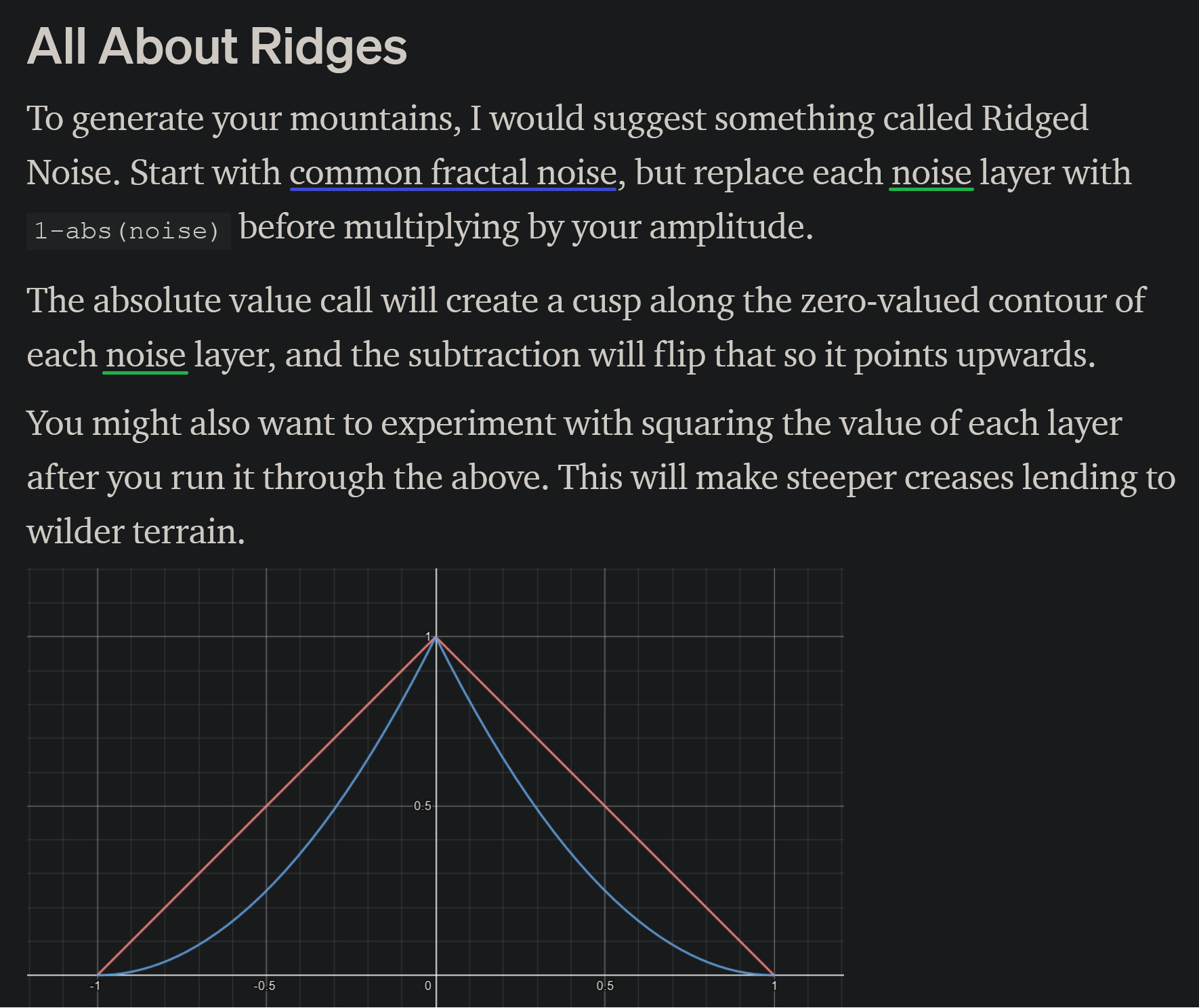Click the 'noise' link after 'each' in second paragraph
This screenshot has width=1199, height=1008.
click(146, 355)
